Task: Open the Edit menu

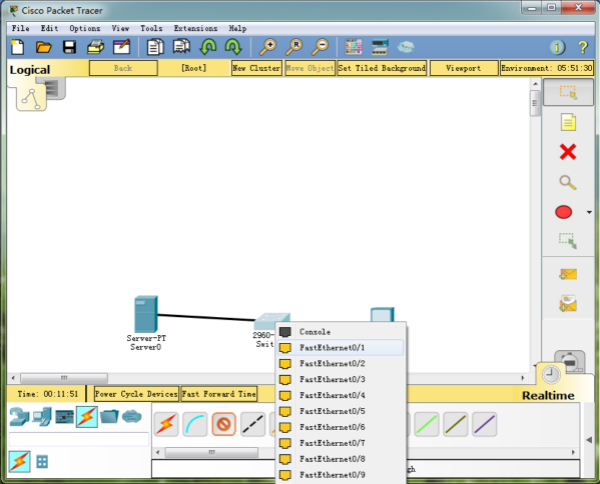Action: 50,28
